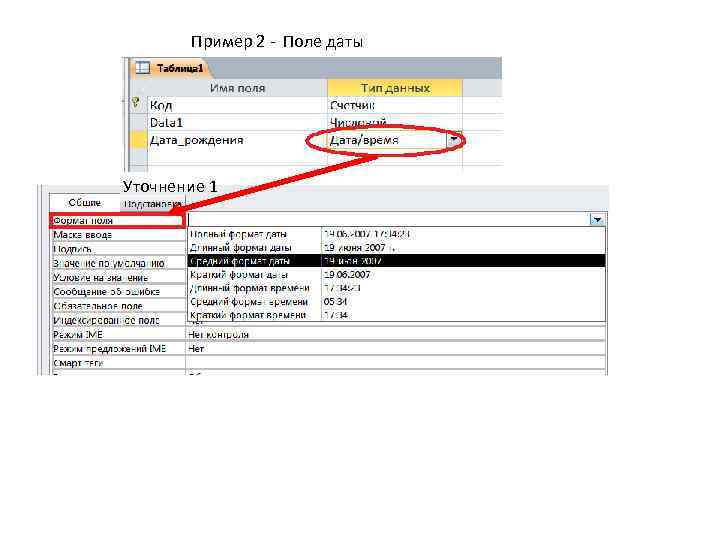The height and width of the screenshot is (540, 720).
Task: Click the empty Смарт-теги value field
Action: click(395, 363)
